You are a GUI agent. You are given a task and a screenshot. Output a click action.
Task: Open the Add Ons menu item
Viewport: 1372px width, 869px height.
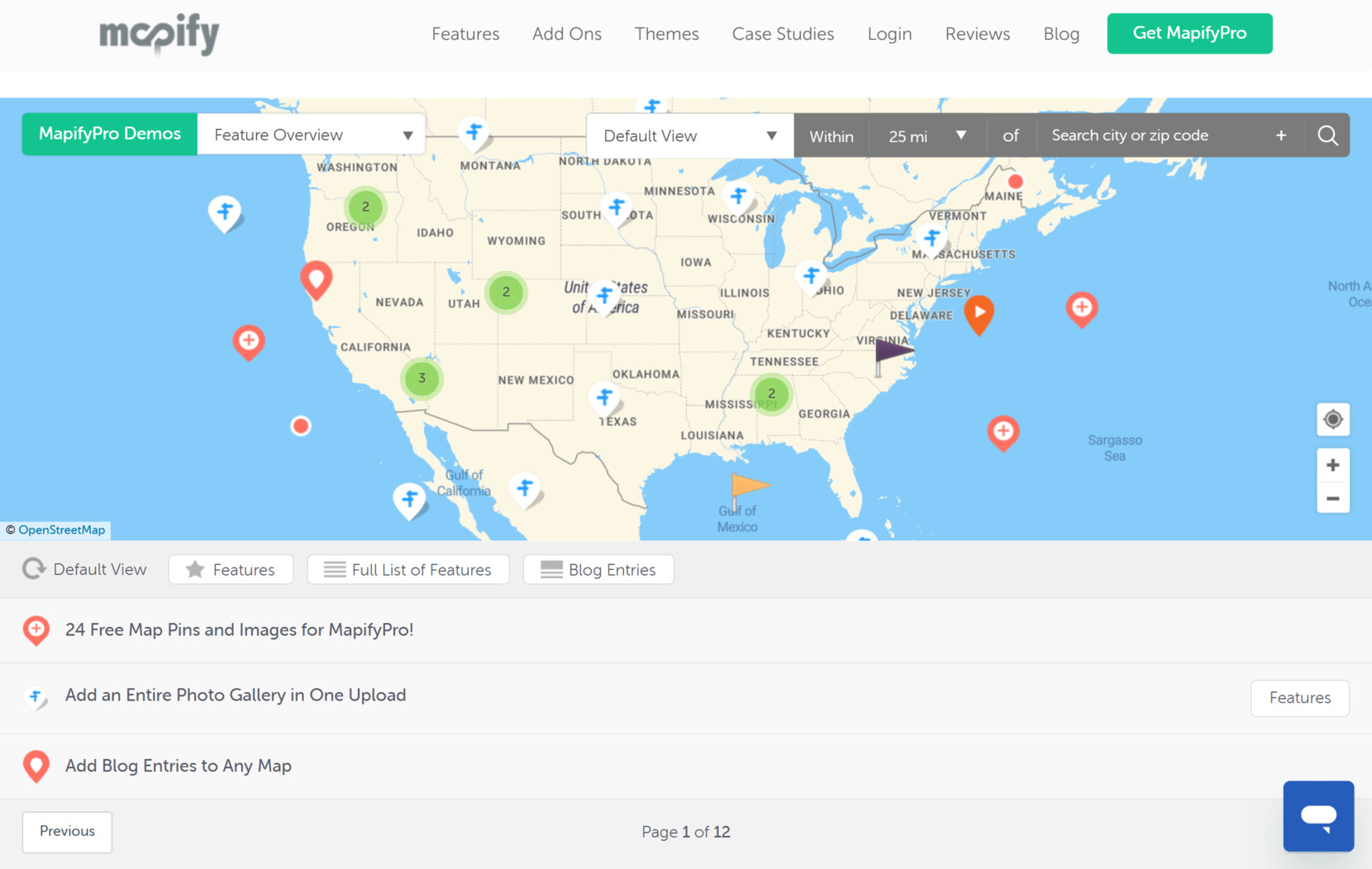[566, 34]
